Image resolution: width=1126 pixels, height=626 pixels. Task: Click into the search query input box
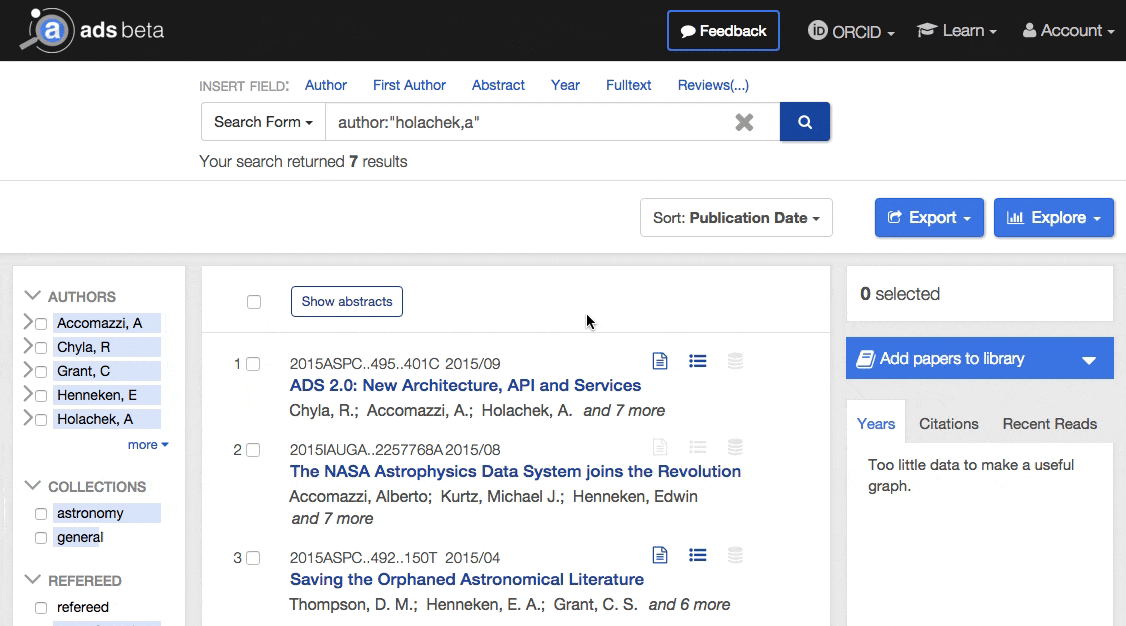[530, 122]
